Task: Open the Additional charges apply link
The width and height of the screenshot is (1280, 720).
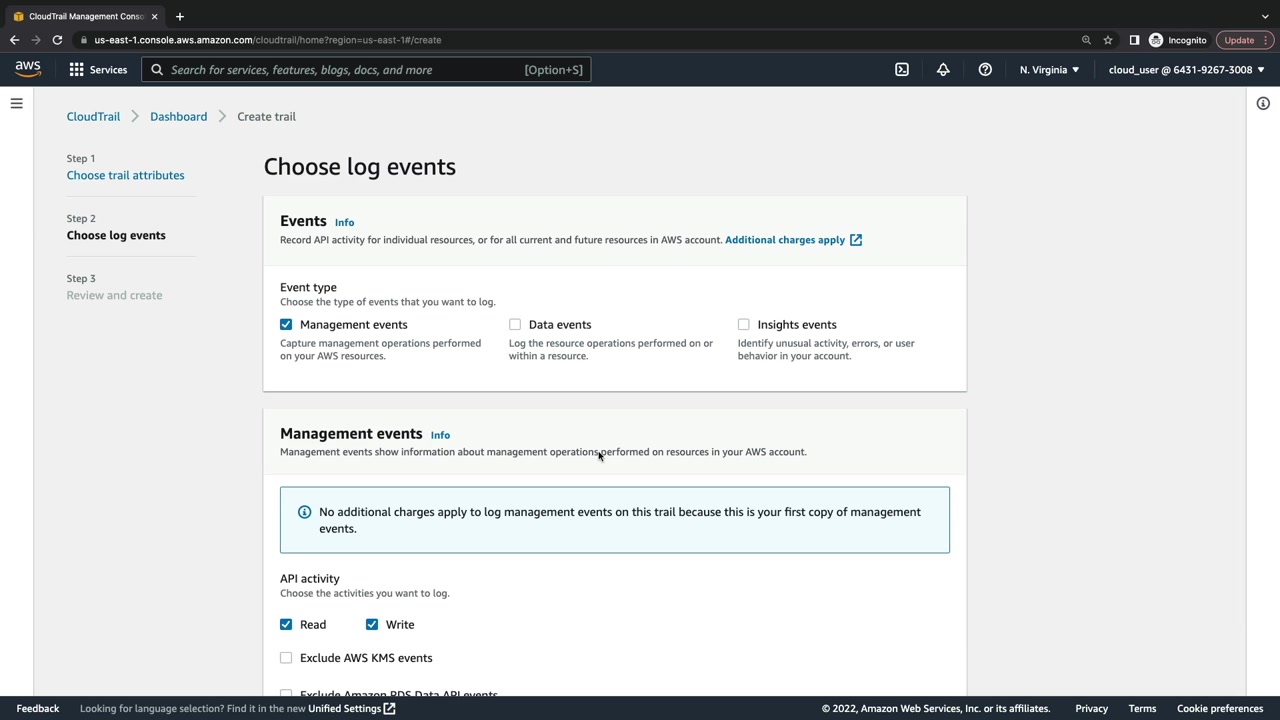Action: click(785, 240)
